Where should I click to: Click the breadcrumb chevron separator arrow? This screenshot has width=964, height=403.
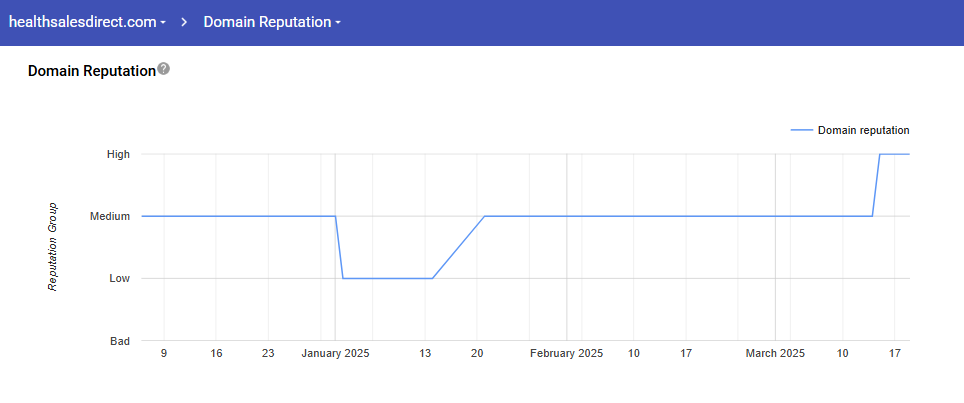185,22
